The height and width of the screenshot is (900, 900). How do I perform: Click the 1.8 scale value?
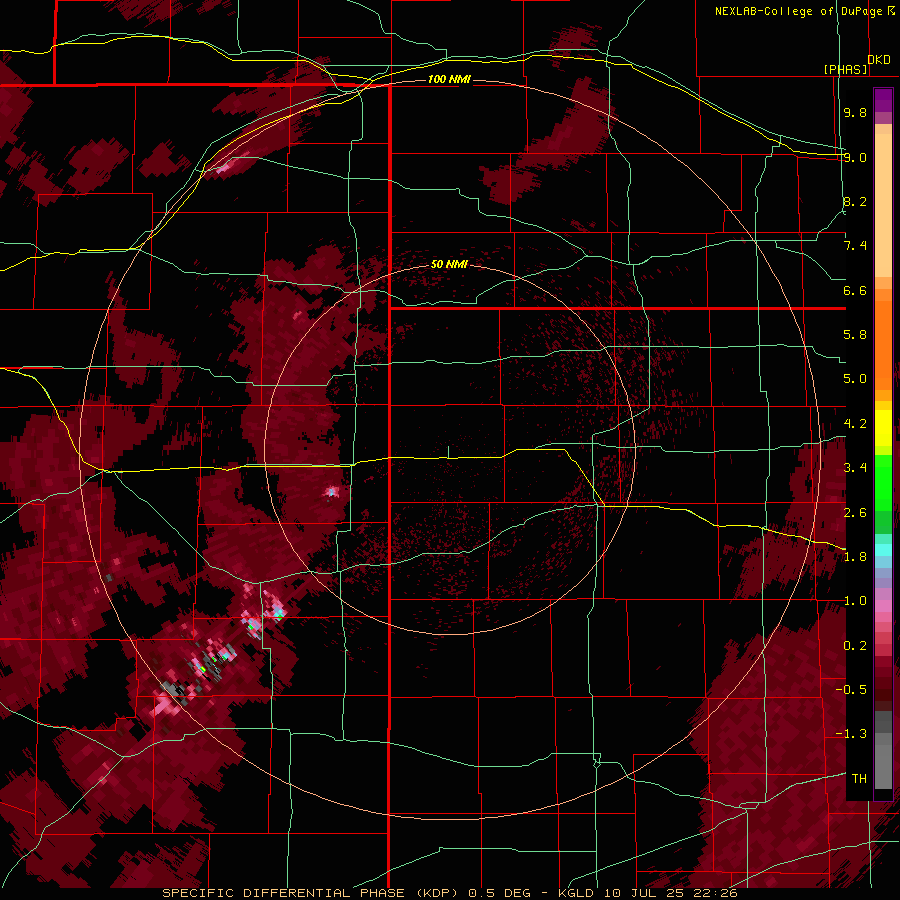click(855, 557)
